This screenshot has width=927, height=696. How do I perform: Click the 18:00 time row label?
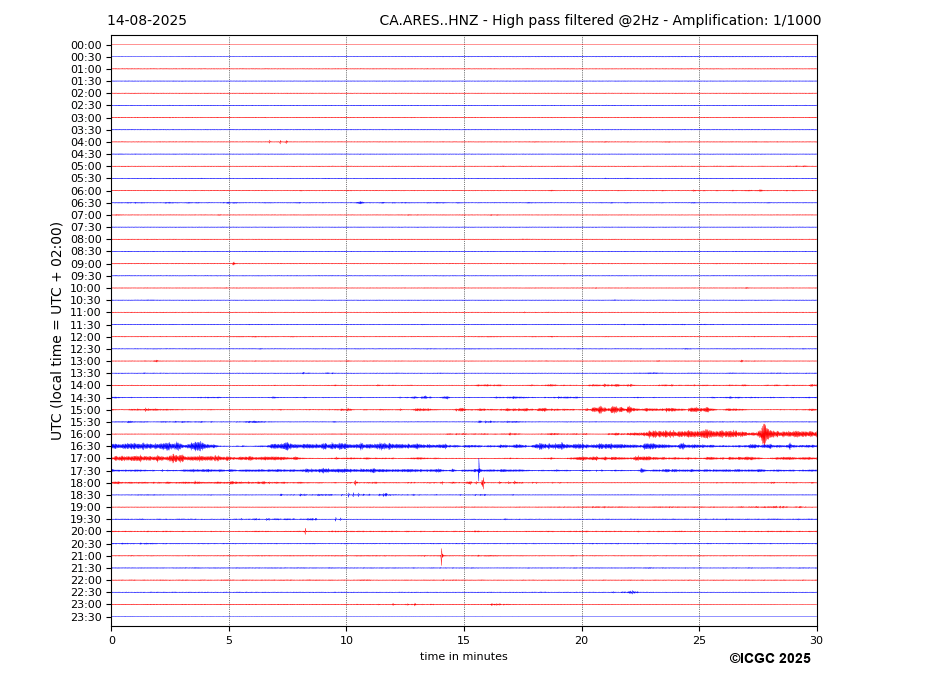(86, 483)
